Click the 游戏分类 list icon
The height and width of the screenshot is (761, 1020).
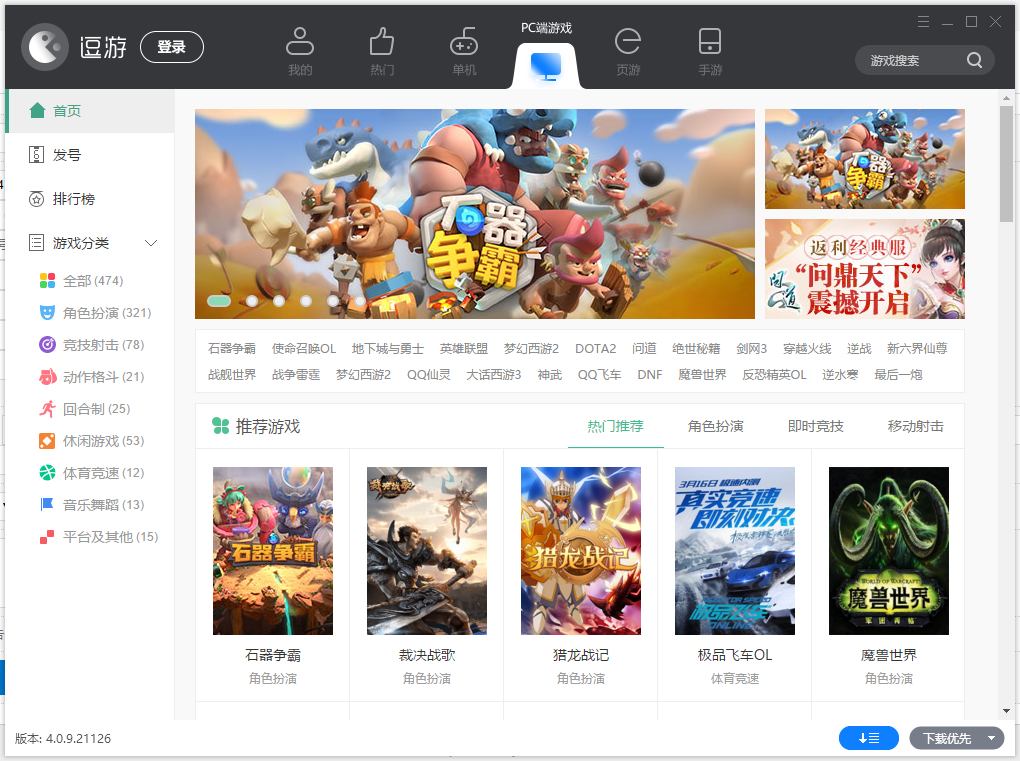tap(36, 243)
